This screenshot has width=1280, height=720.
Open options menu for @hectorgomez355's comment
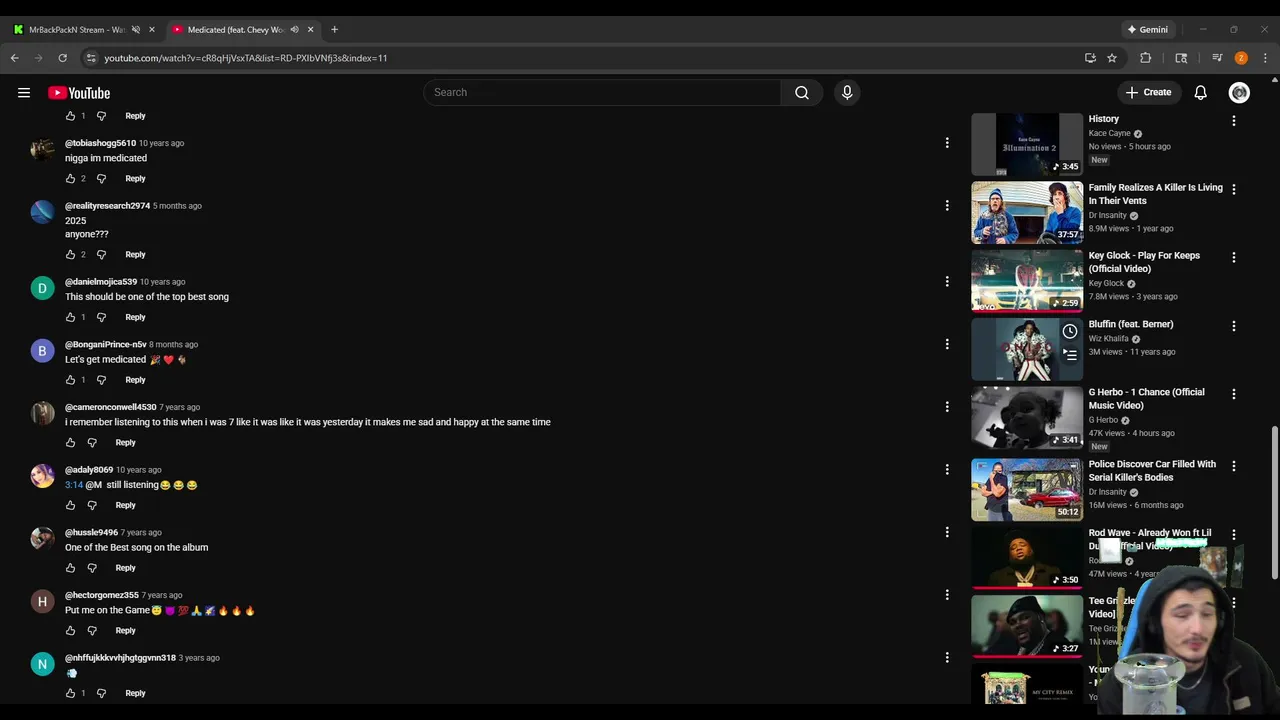[x=947, y=595]
